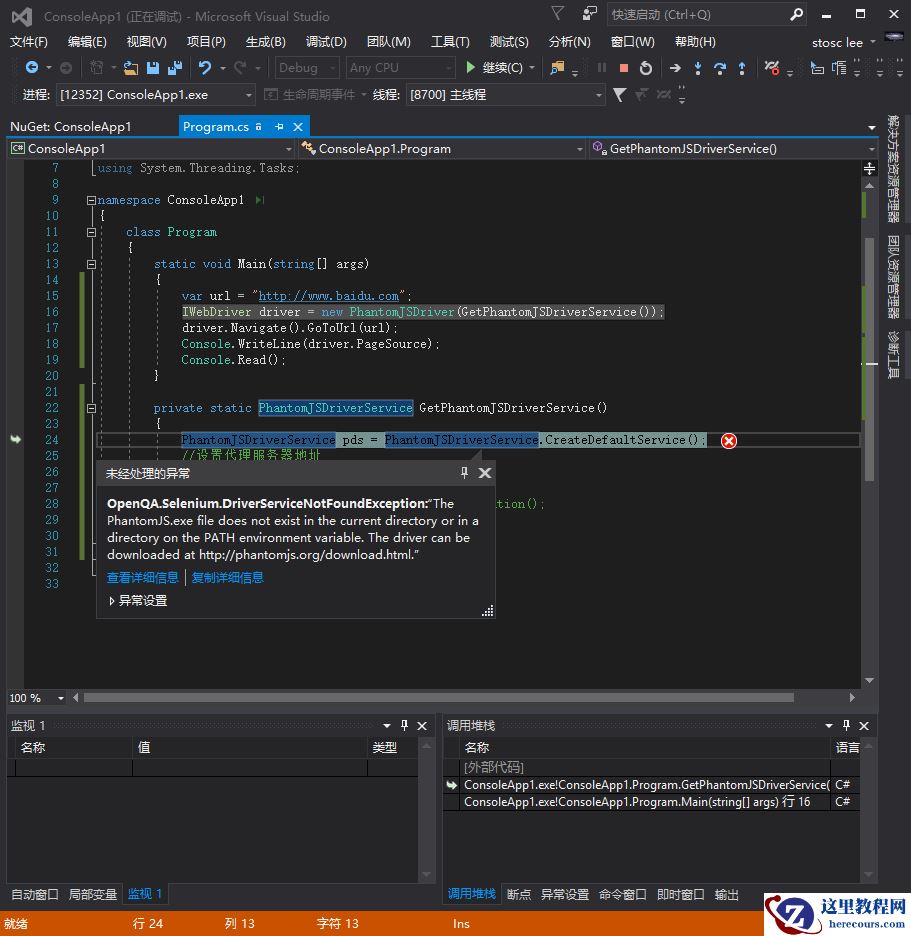Viewport: 911px width, 936px height.
Task: Open the 调试(D) menu
Action: tap(326, 41)
